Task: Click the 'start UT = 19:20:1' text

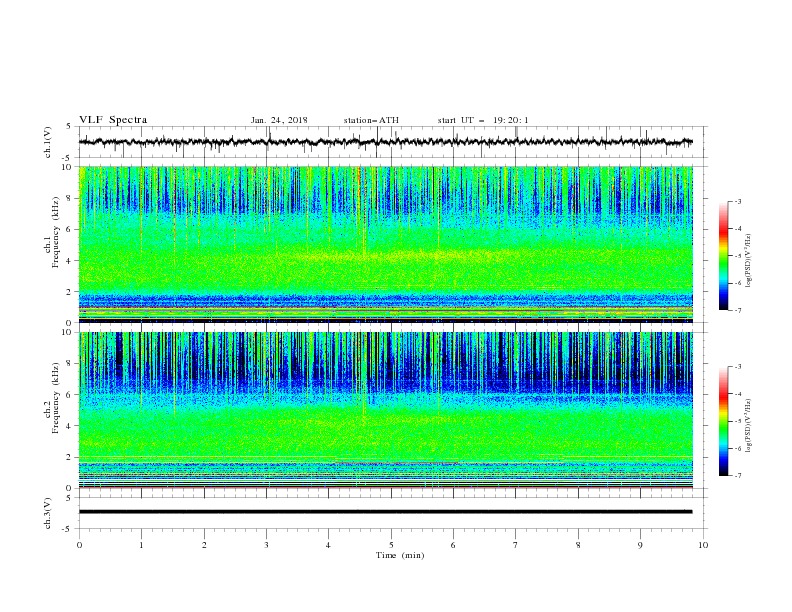Action: [483, 120]
